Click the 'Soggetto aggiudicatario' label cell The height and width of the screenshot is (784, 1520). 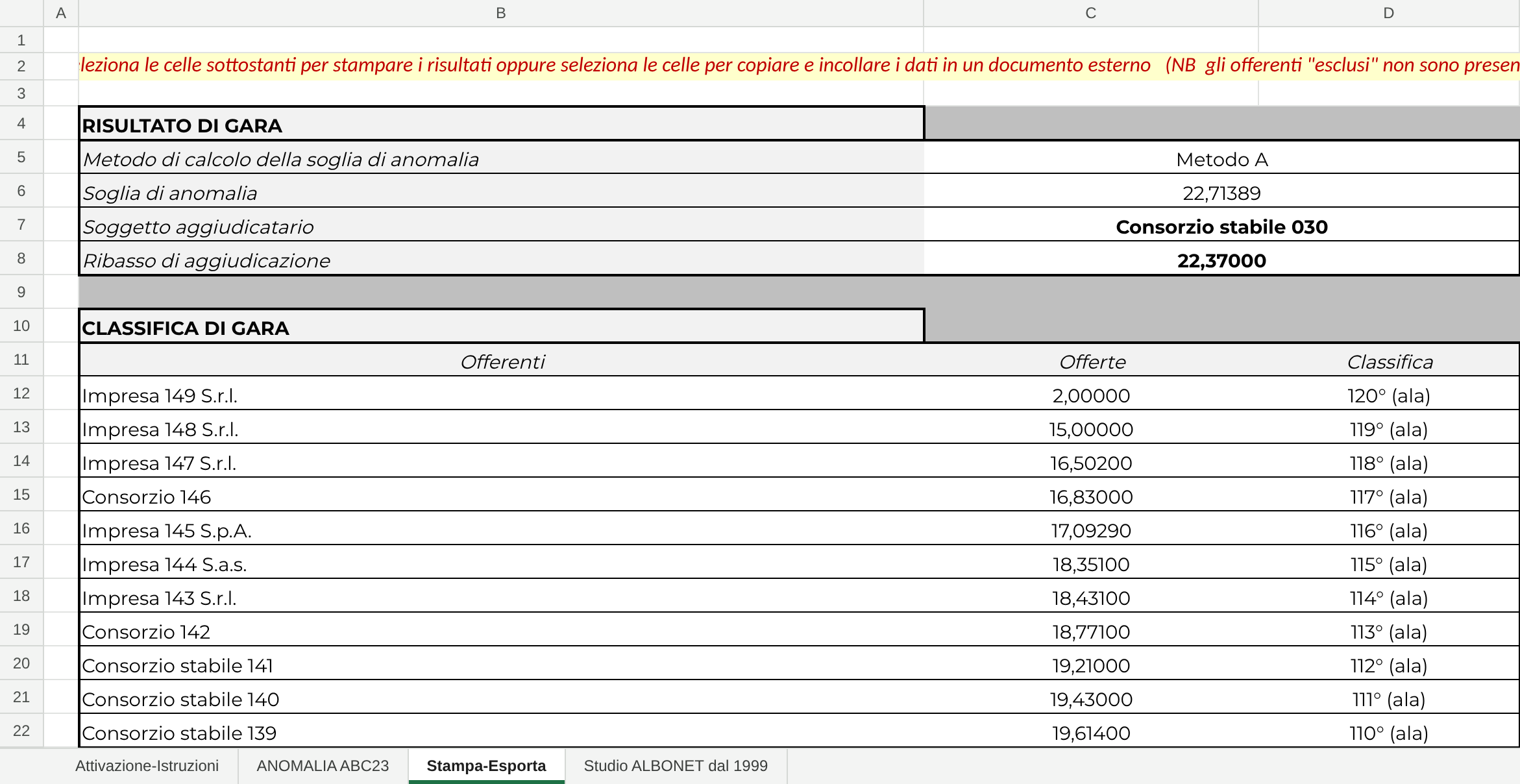(501, 226)
